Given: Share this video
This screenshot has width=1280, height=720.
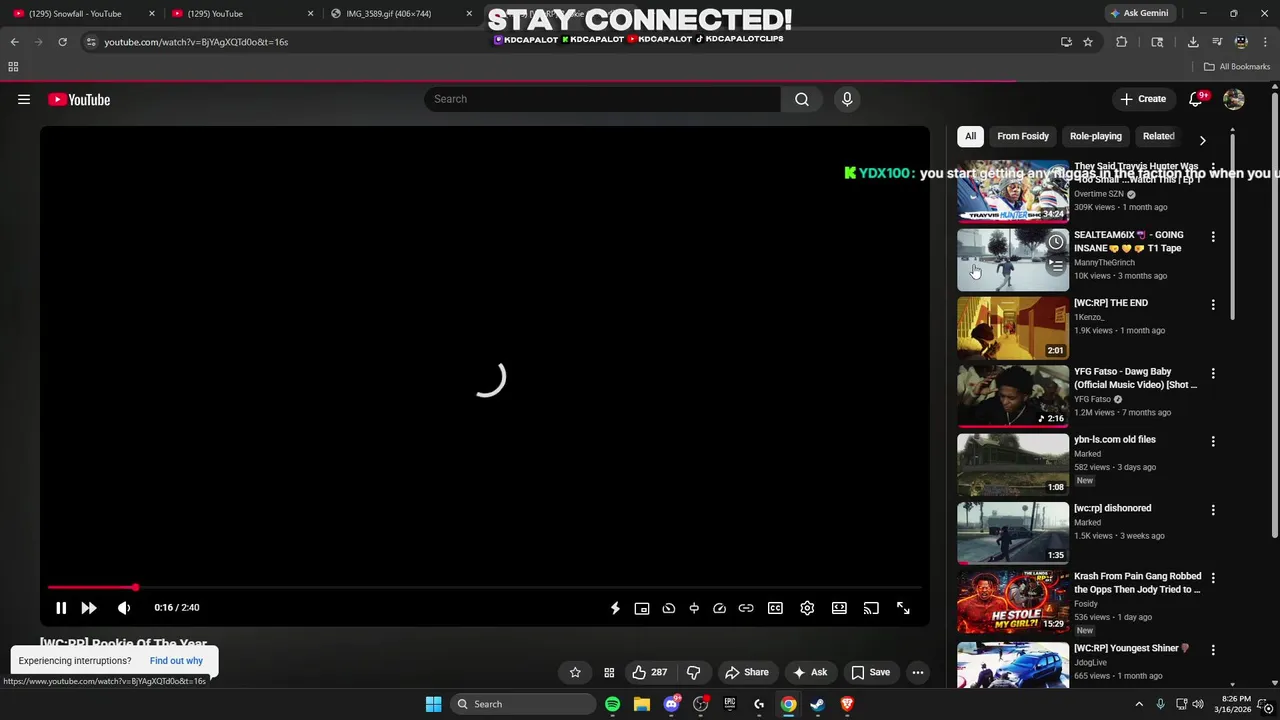Looking at the screenshot, I should 747,672.
